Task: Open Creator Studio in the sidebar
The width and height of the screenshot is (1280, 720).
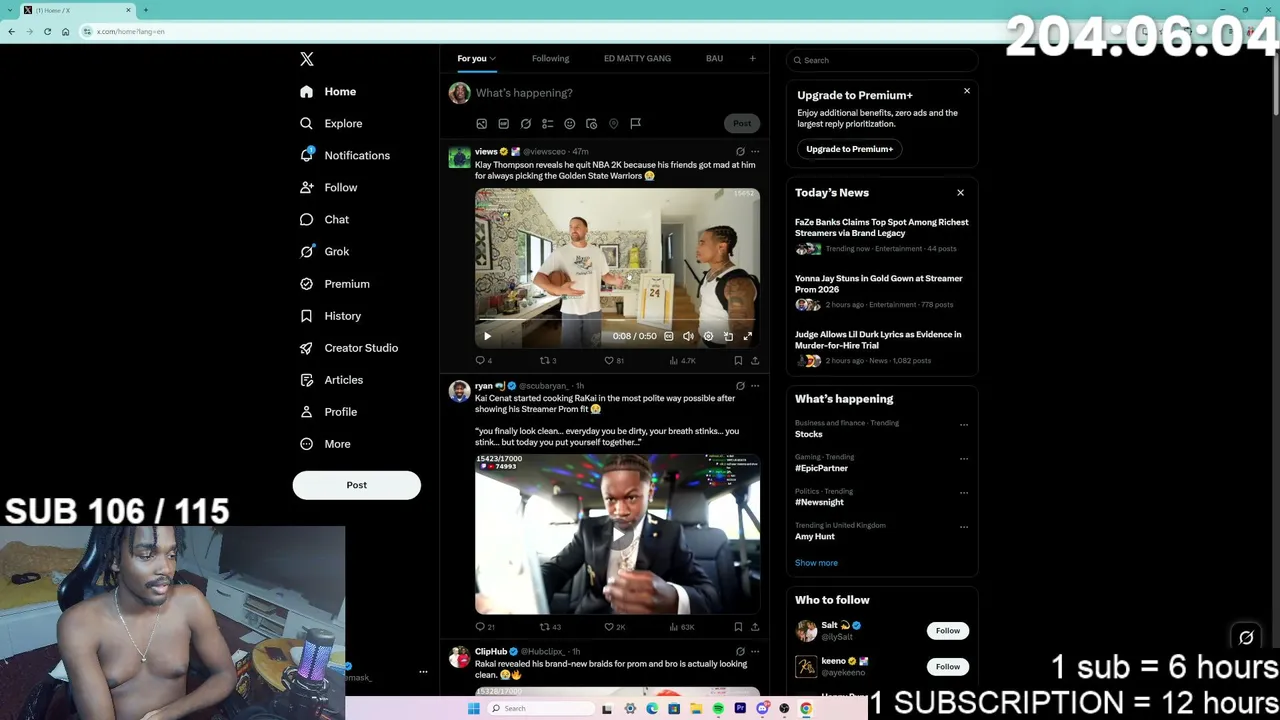Action: tap(348, 348)
